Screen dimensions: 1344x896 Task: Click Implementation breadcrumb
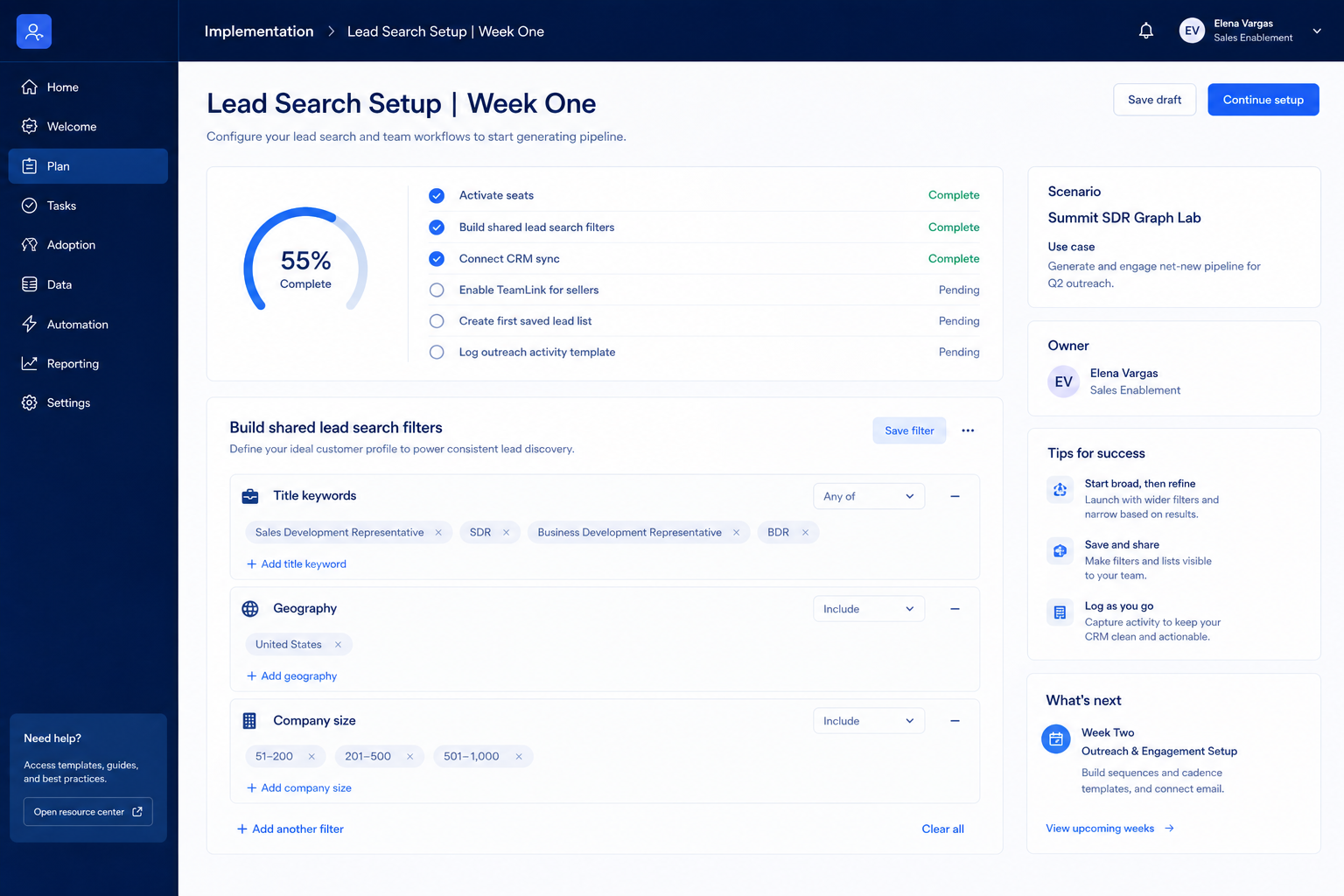point(259,31)
